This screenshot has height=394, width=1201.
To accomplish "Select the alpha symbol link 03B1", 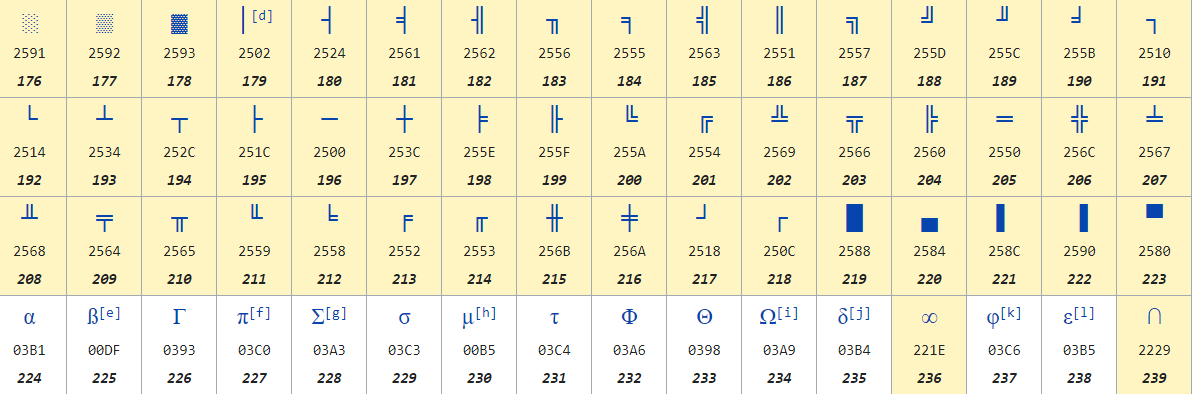I will point(29,318).
